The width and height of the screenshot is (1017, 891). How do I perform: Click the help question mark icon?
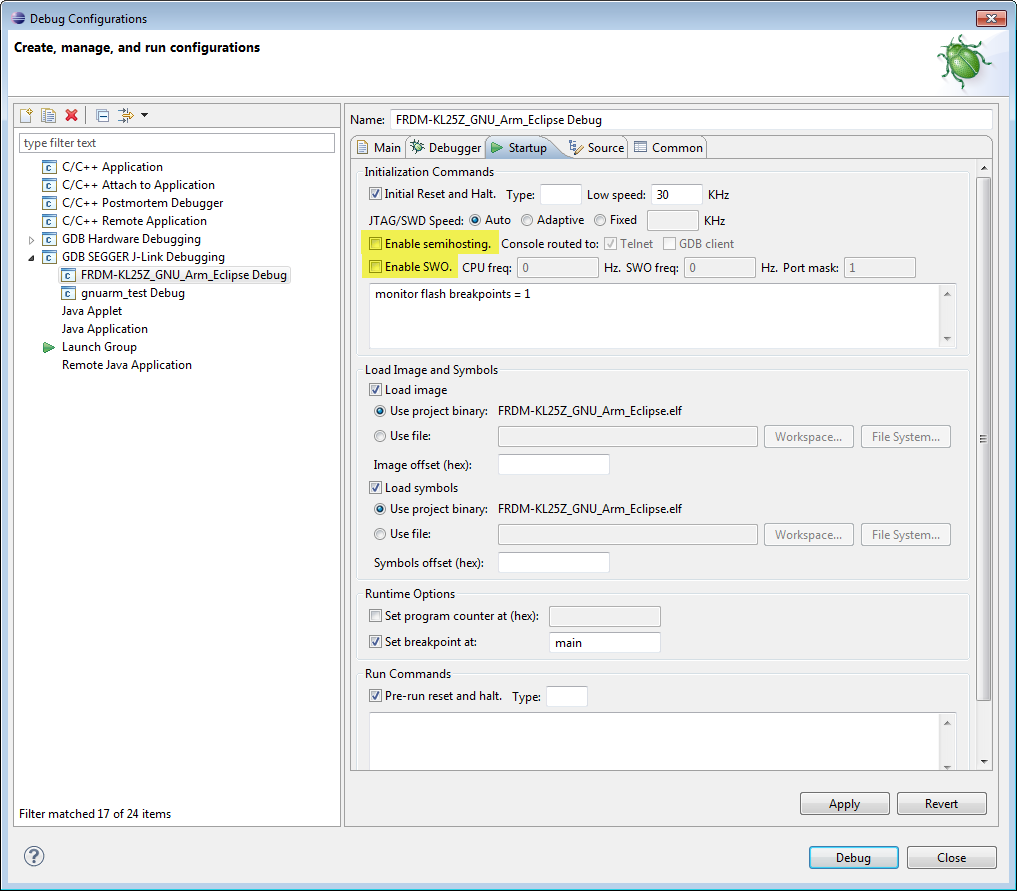tap(34, 856)
